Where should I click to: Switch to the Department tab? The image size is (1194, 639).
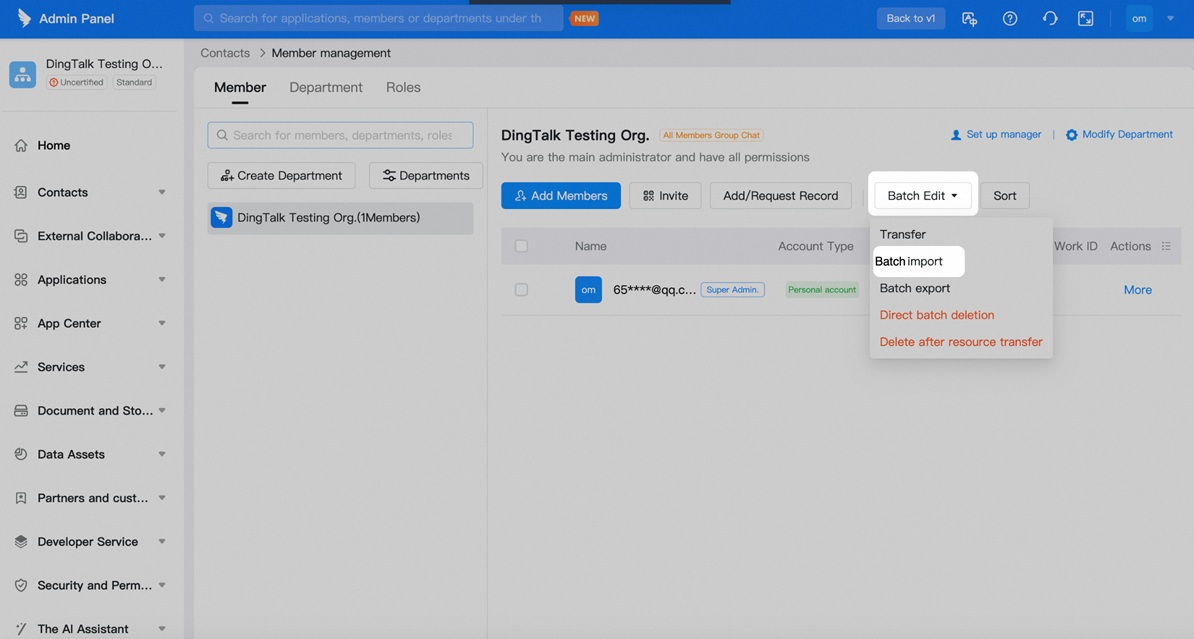click(x=326, y=88)
